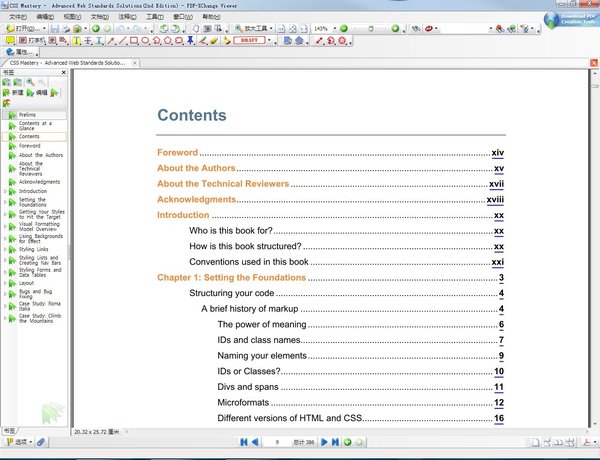
Task: Expand the Bugs and Bug Fixing bookmark
Action: coord(5,294)
